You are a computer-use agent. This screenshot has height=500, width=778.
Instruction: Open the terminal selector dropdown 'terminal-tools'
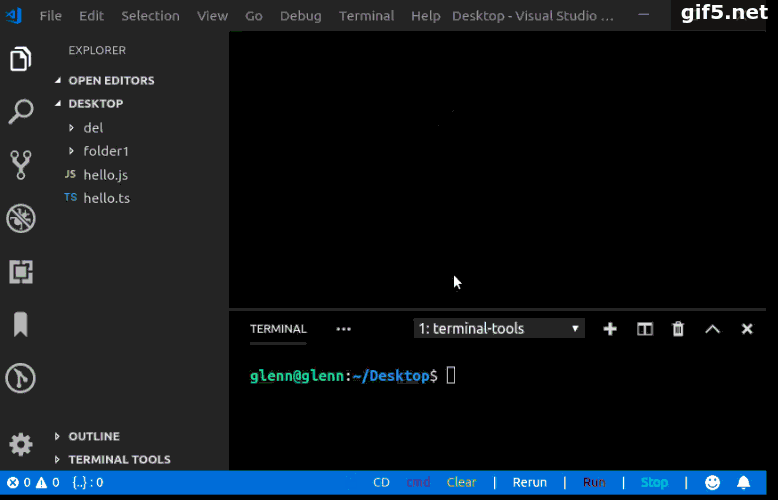[x=499, y=328]
